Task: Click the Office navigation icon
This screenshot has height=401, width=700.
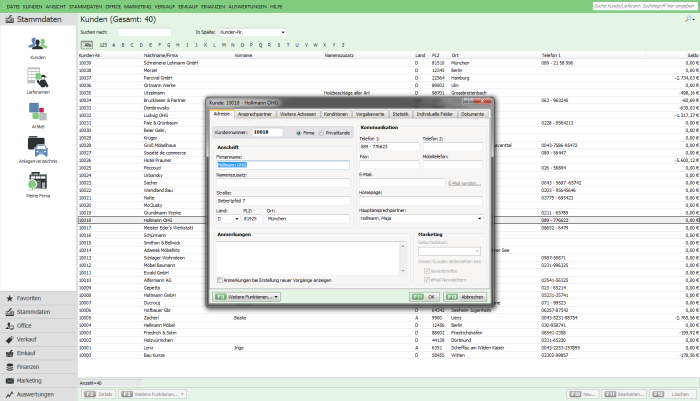Action: point(9,326)
